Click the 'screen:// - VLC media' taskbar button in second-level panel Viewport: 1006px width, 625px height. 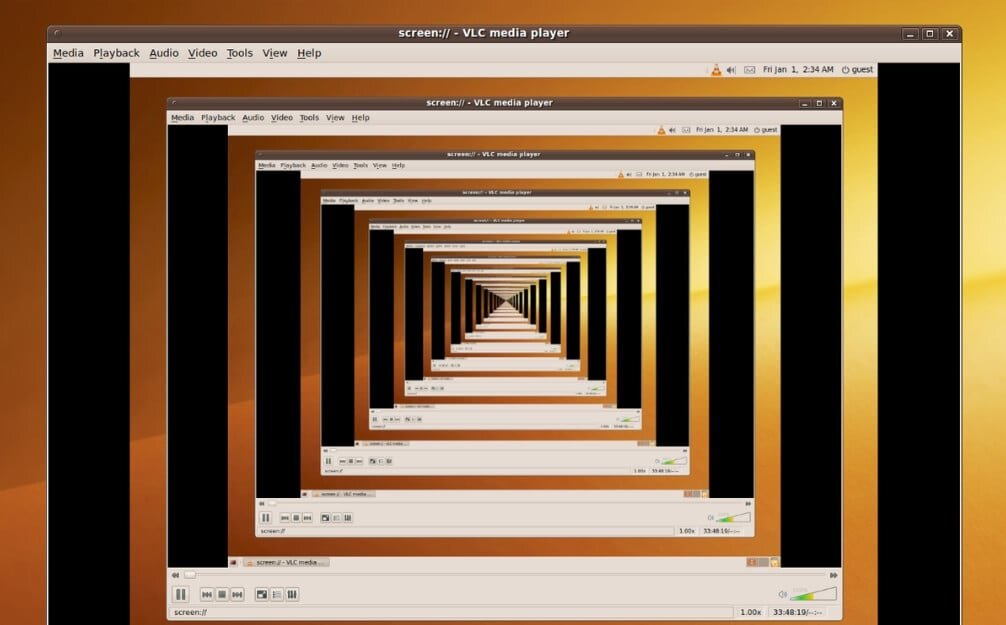coord(286,562)
